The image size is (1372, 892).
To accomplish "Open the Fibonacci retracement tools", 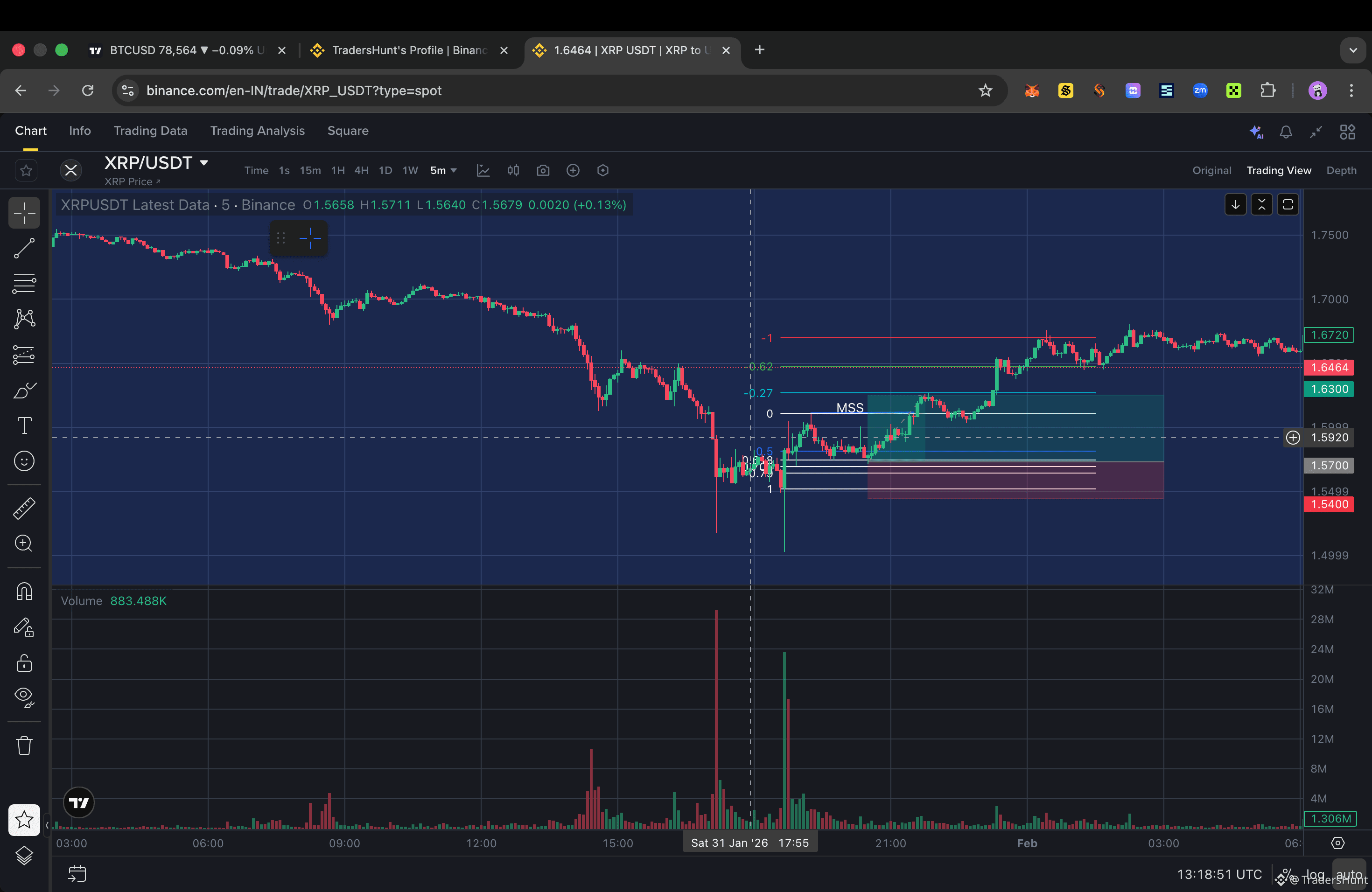I will click(x=24, y=284).
